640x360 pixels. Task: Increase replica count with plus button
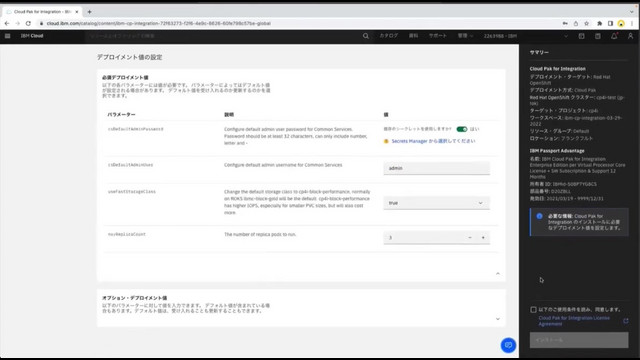pyautogui.click(x=483, y=238)
